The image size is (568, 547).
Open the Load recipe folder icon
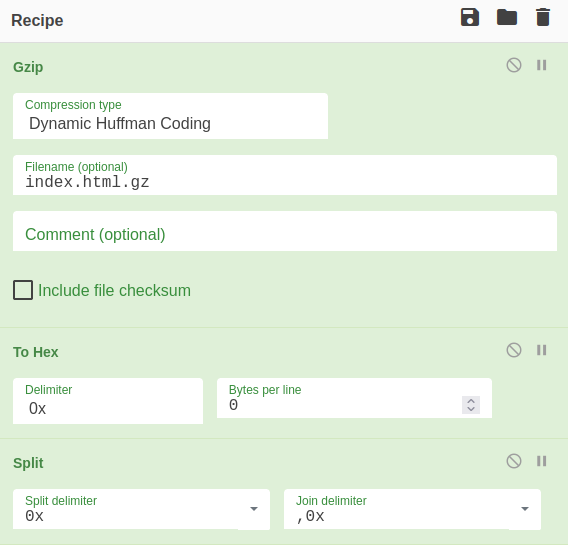[x=507, y=17]
